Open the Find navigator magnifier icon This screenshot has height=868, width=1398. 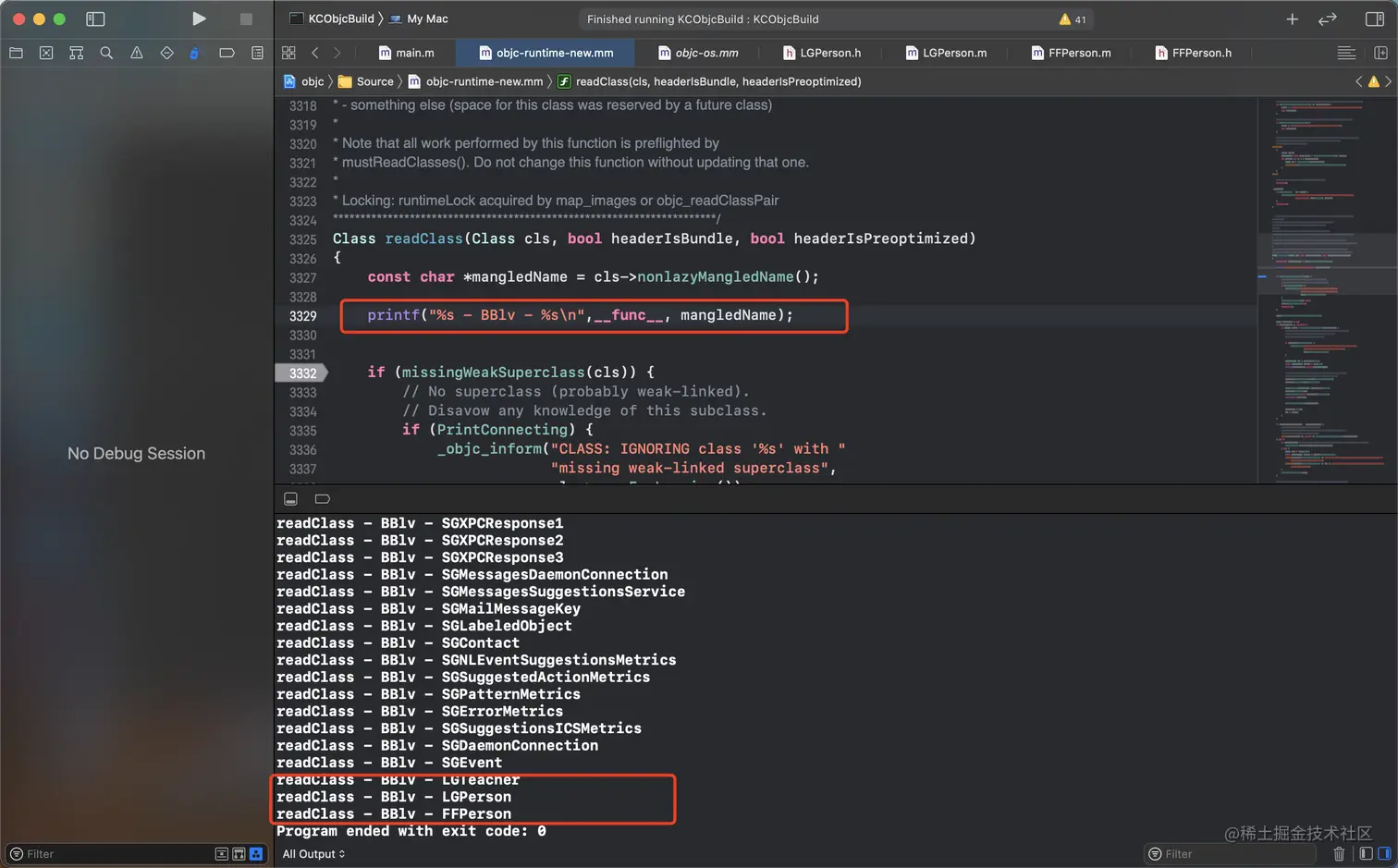pos(106,53)
